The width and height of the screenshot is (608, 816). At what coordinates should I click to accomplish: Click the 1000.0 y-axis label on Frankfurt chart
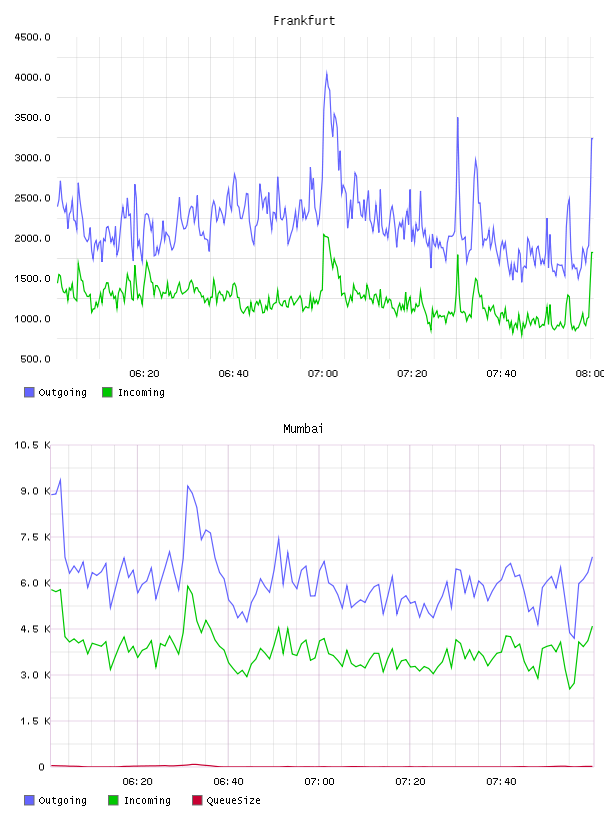point(33,318)
